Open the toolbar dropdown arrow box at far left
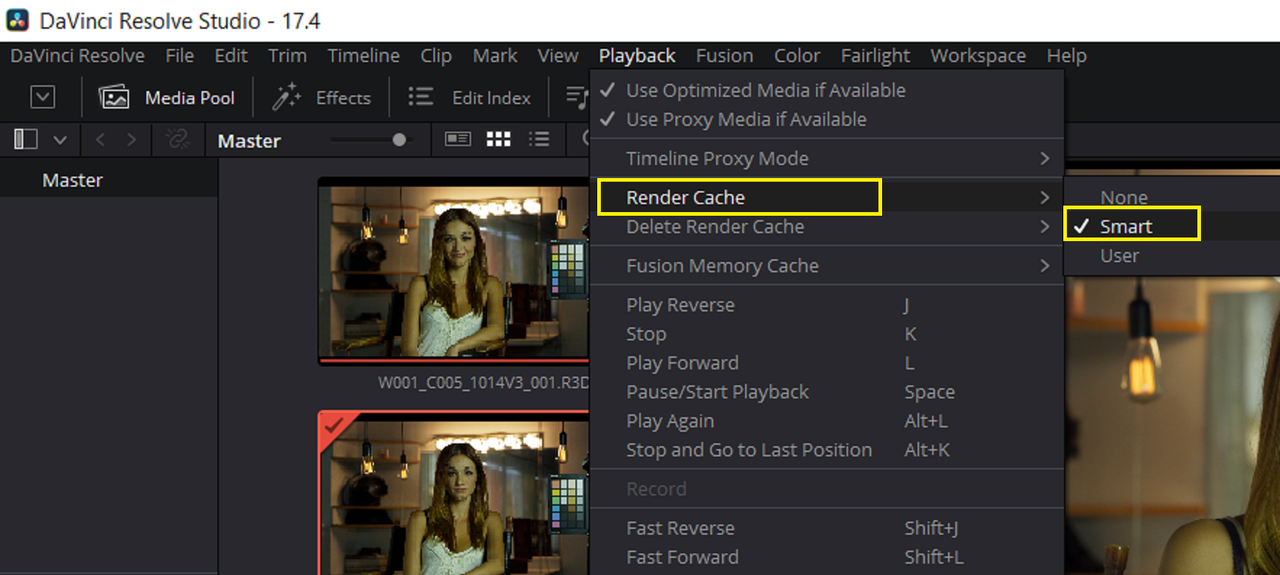This screenshot has width=1280, height=575. tap(42, 97)
